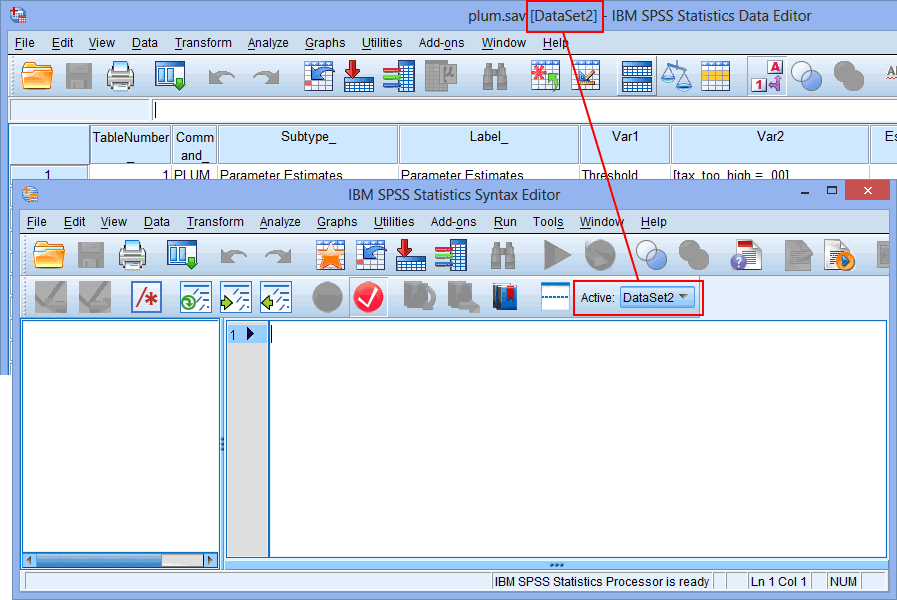Recall recent dialogs icon in Data Editor
897x600 pixels.
coord(170,76)
